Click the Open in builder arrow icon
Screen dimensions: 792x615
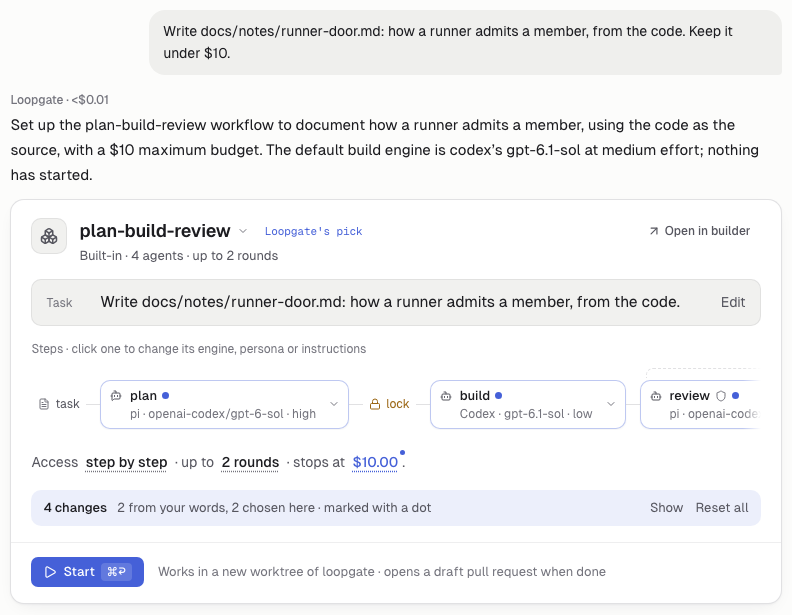coord(654,231)
